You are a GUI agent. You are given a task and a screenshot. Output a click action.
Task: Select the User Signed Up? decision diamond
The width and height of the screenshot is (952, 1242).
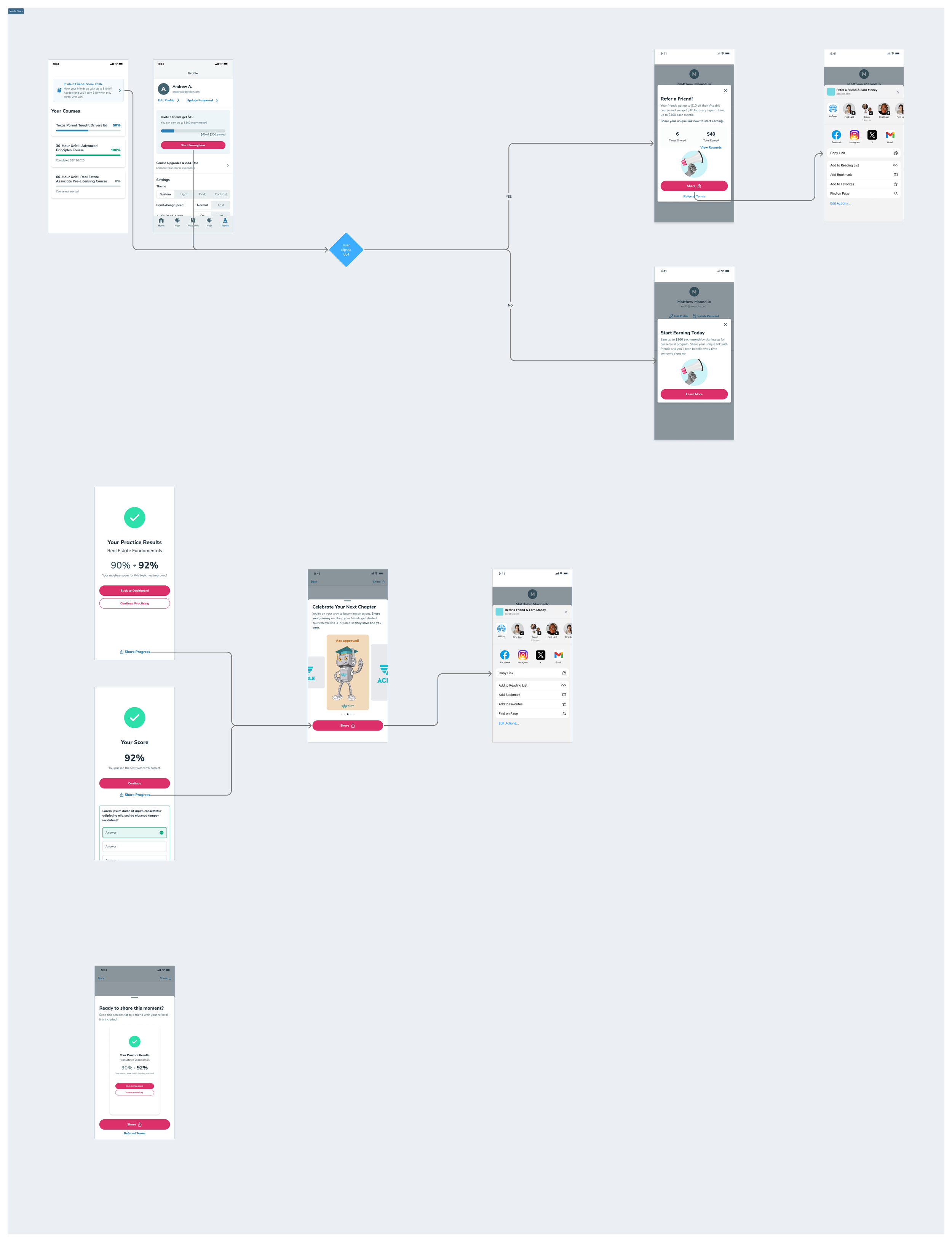point(346,250)
